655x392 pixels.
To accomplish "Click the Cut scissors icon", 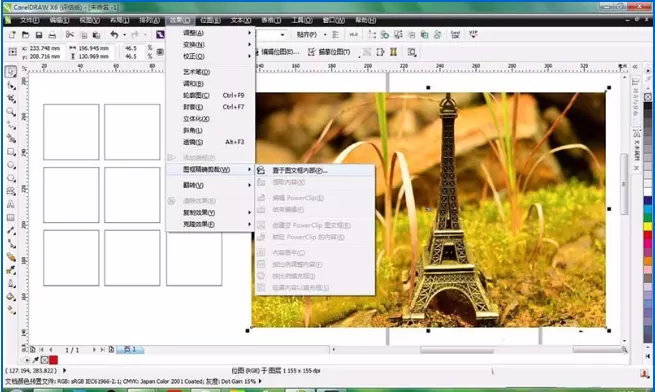I will [69, 35].
